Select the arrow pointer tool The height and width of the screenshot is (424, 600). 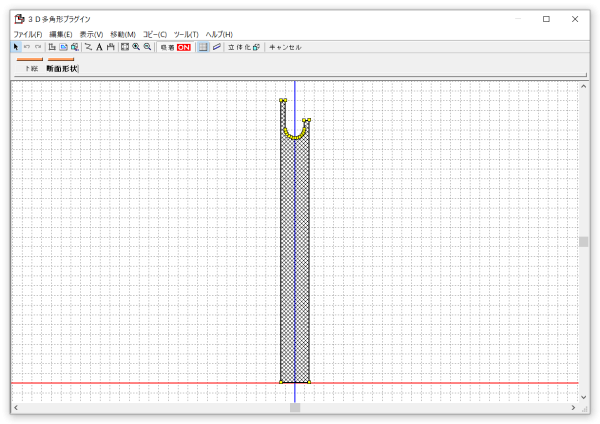pyautogui.click(x=16, y=47)
